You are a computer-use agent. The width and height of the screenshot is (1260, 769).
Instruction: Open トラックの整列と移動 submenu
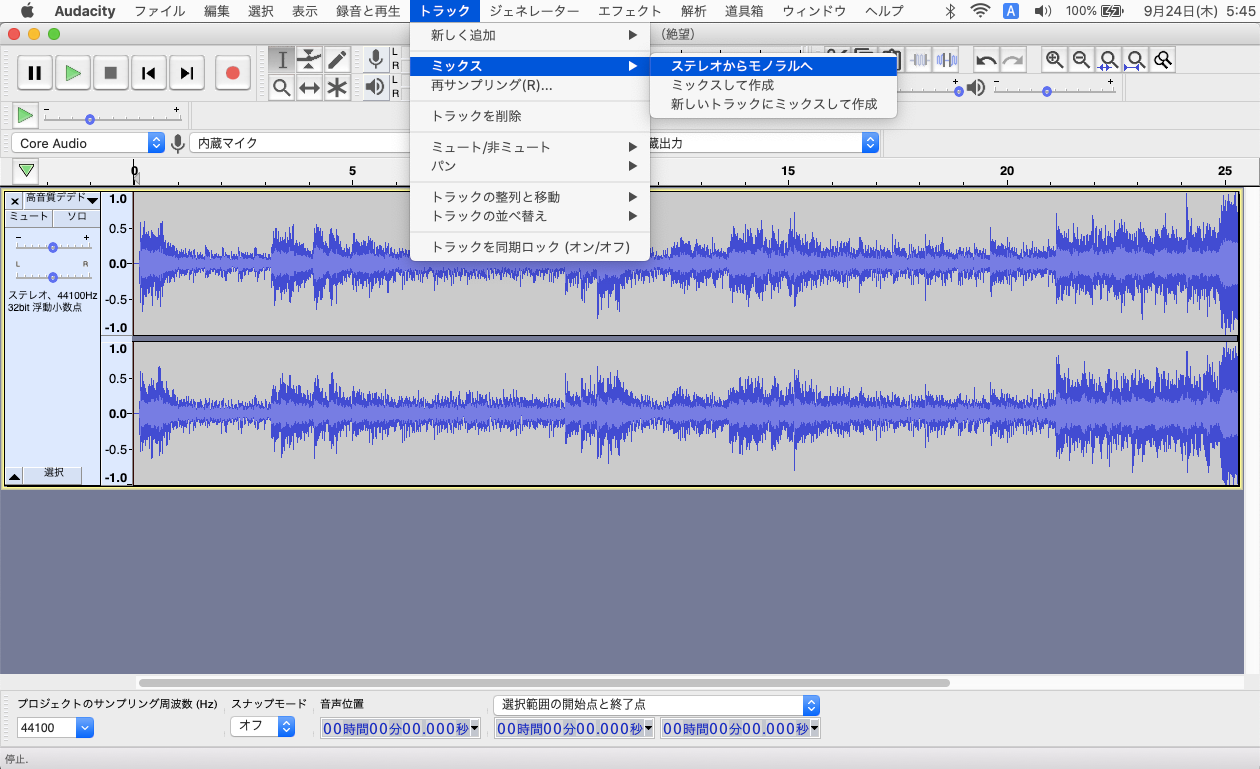coord(530,197)
